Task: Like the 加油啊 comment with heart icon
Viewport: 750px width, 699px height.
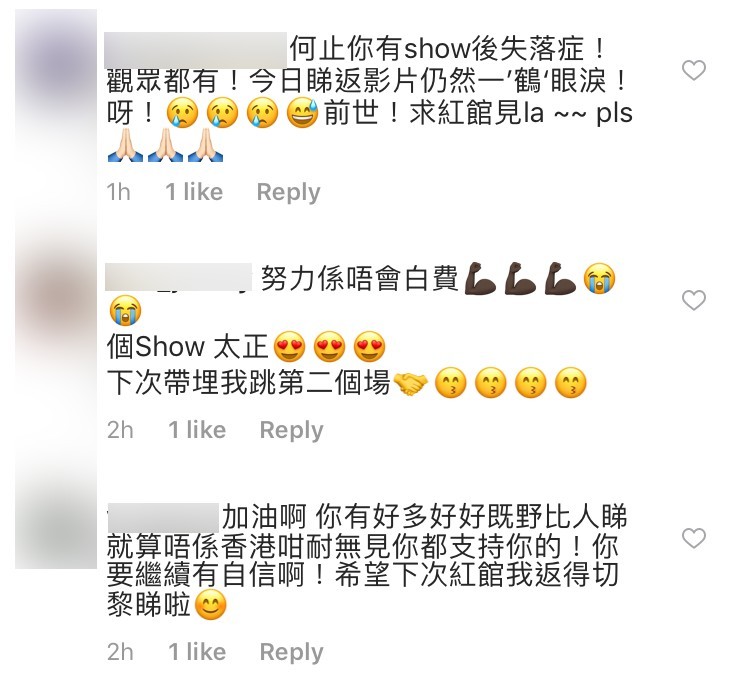Action: tap(693, 538)
